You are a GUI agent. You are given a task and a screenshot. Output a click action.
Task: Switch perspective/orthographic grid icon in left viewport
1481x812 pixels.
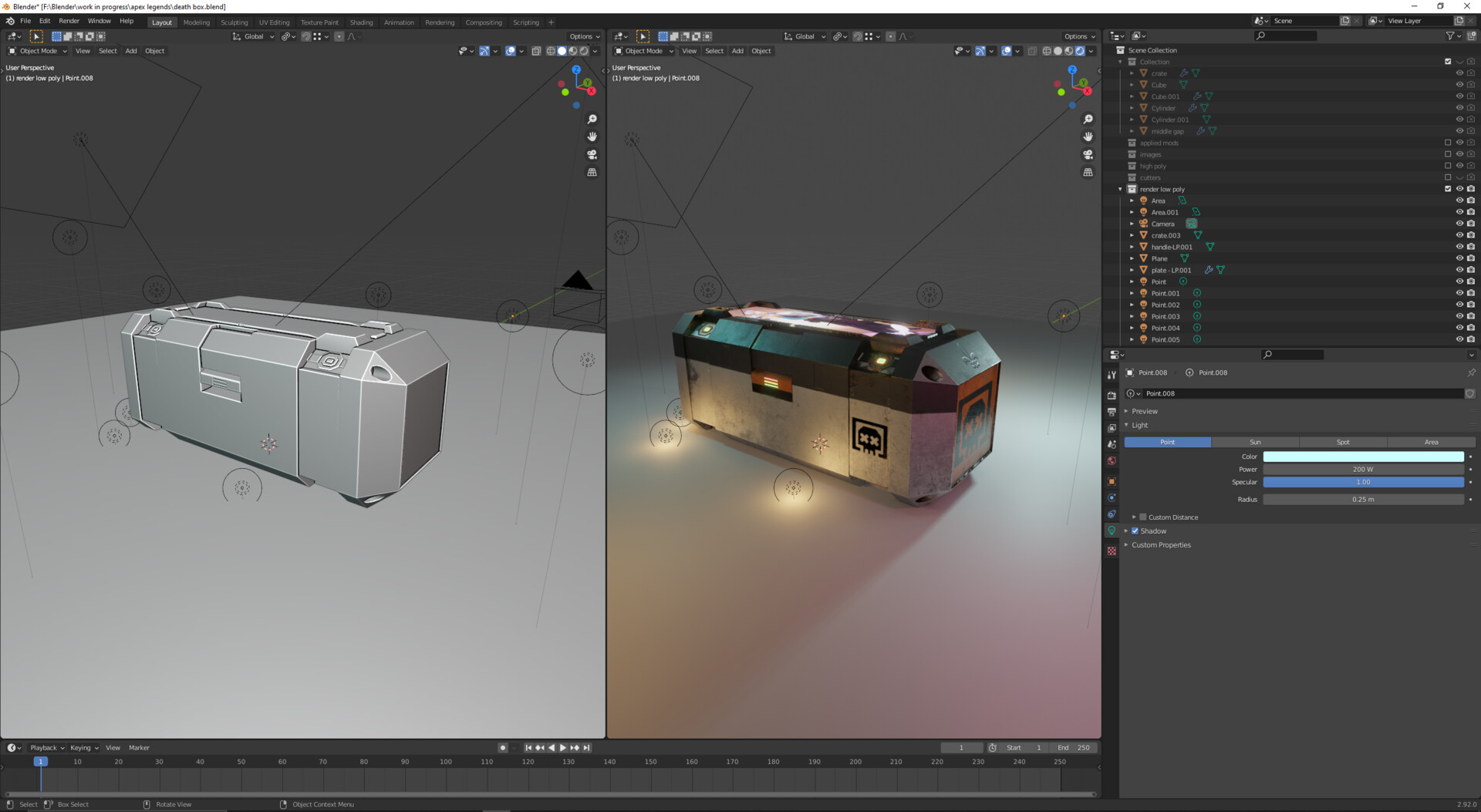tap(592, 172)
